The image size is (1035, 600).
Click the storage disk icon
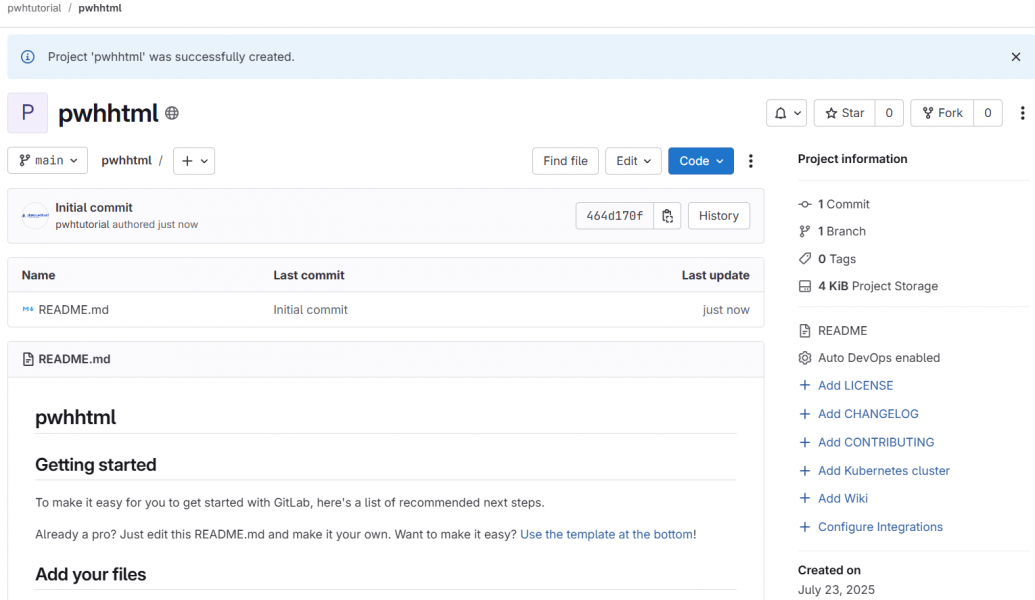tap(805, 286)
